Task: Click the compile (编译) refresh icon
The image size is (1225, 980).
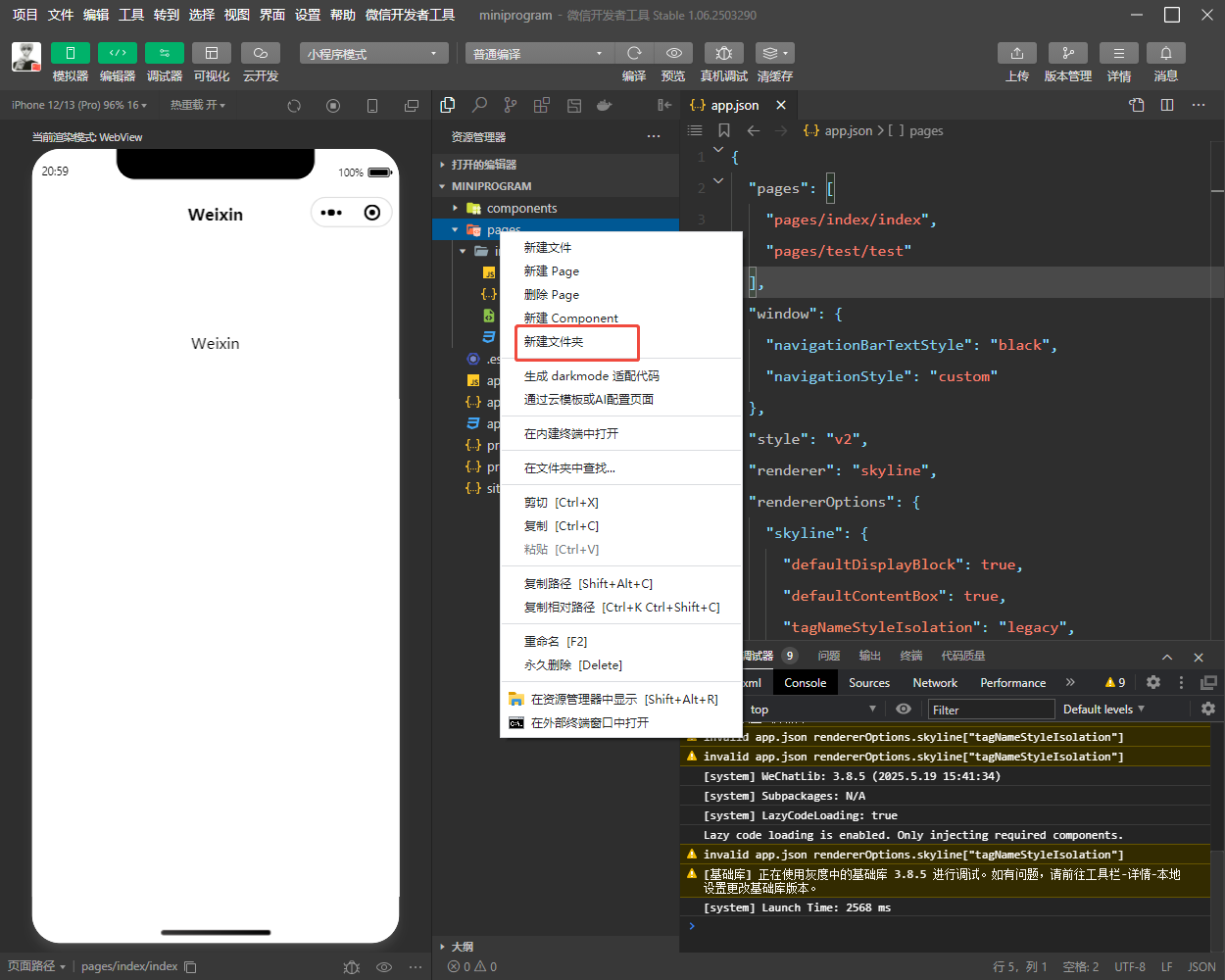Action: click(634, 53)
